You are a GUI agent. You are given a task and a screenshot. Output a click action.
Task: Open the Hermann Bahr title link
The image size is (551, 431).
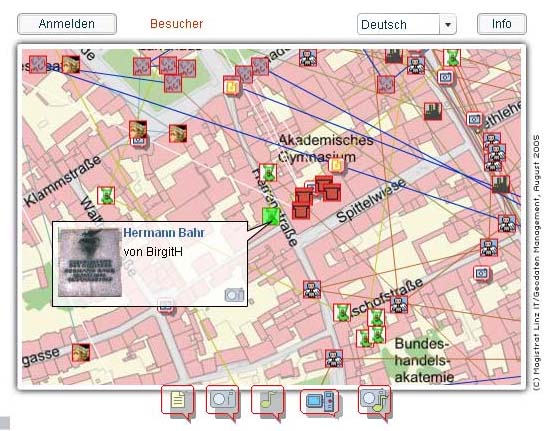[164, 233]
